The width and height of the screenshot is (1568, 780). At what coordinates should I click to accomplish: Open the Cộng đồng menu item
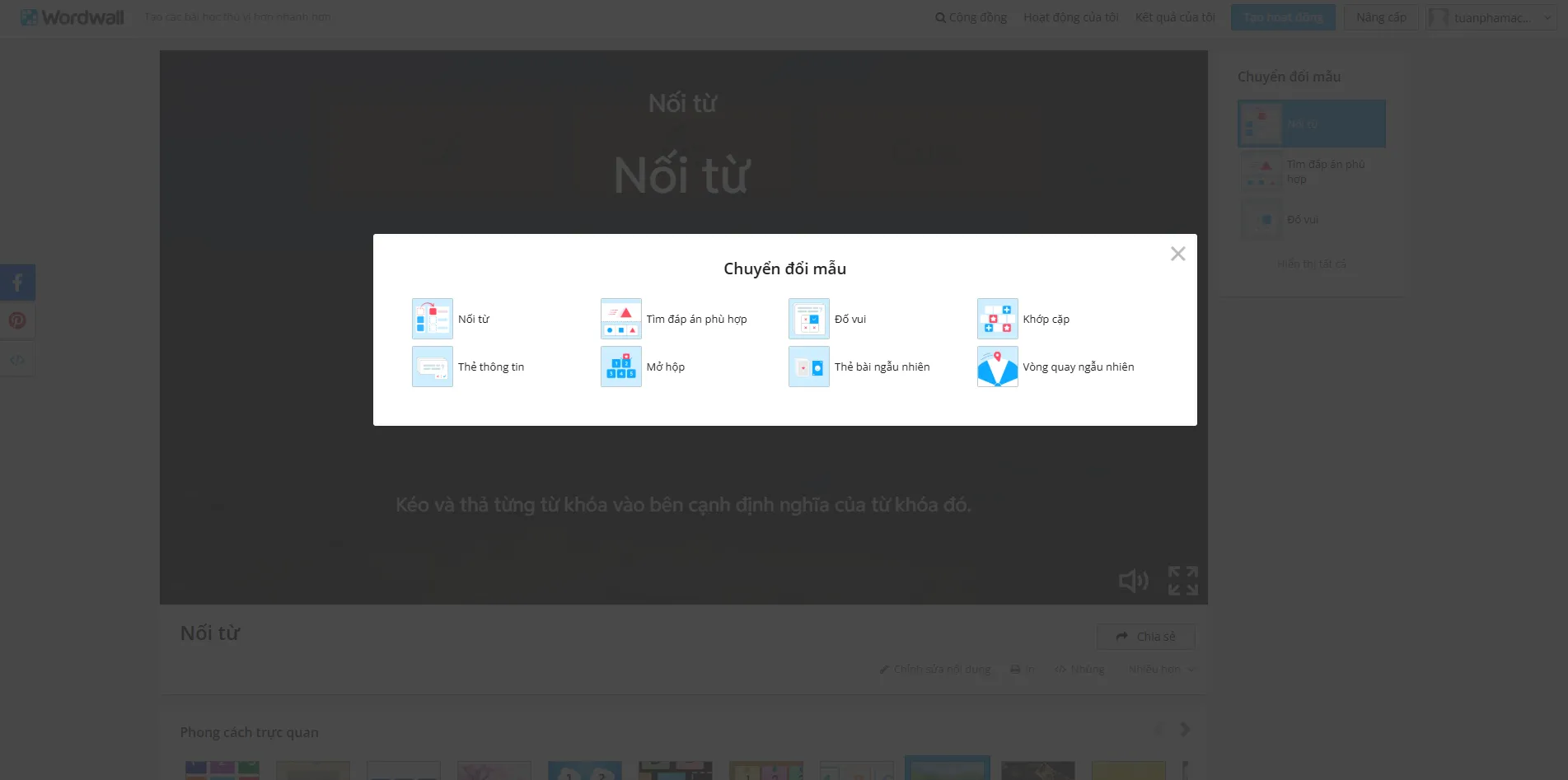[971, 16]
